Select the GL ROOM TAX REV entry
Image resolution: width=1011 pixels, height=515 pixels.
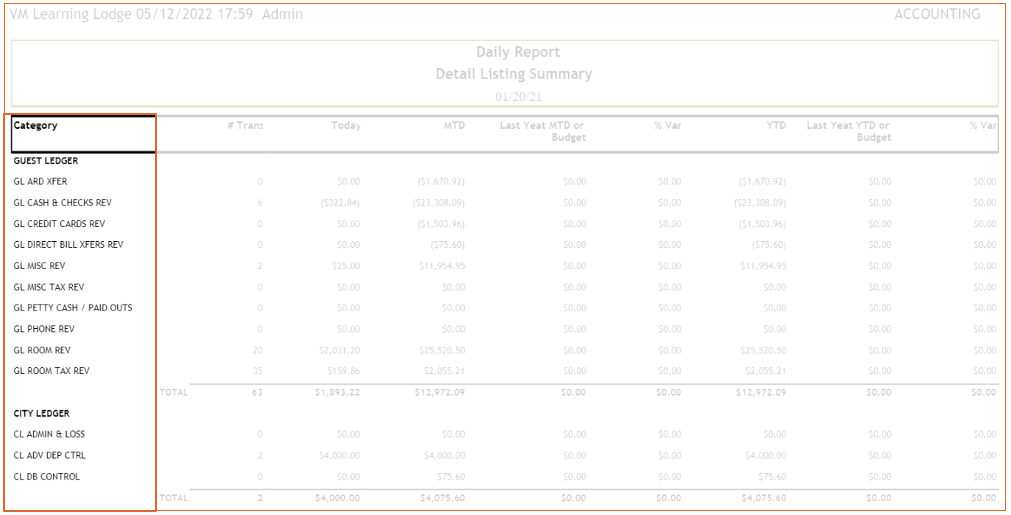click(51, 371)
